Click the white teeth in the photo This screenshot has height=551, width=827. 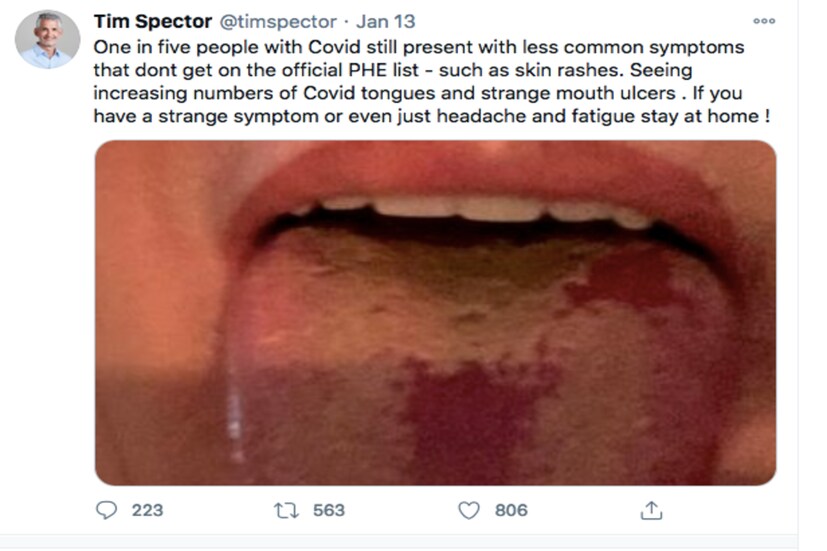coord(470,209)
